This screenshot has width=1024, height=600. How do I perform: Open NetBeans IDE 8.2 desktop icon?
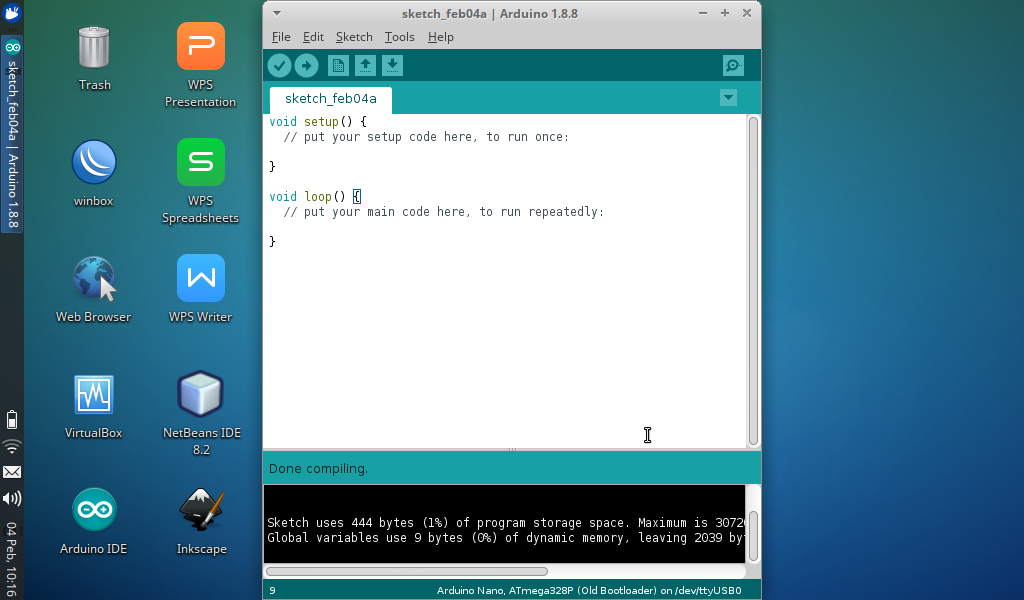[200, 393]
